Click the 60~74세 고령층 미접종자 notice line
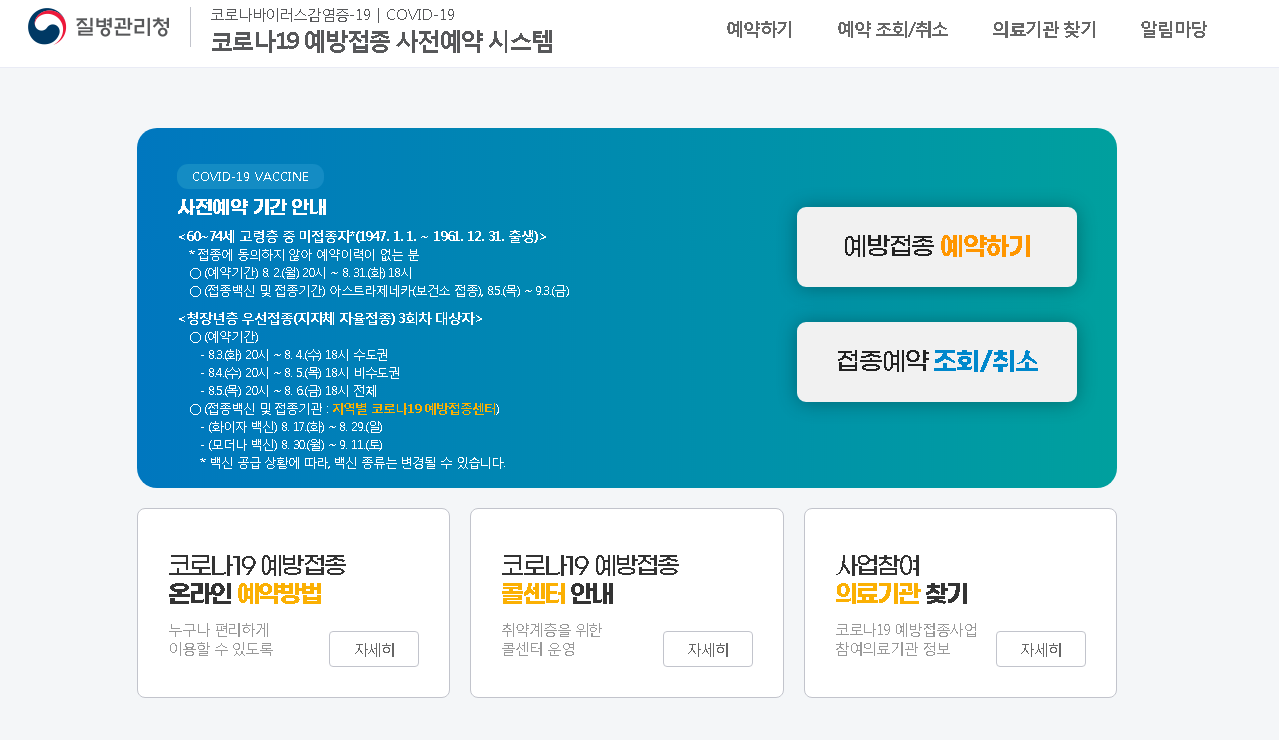The width and height of the screenshot is (1279, 740). point(362,237)
